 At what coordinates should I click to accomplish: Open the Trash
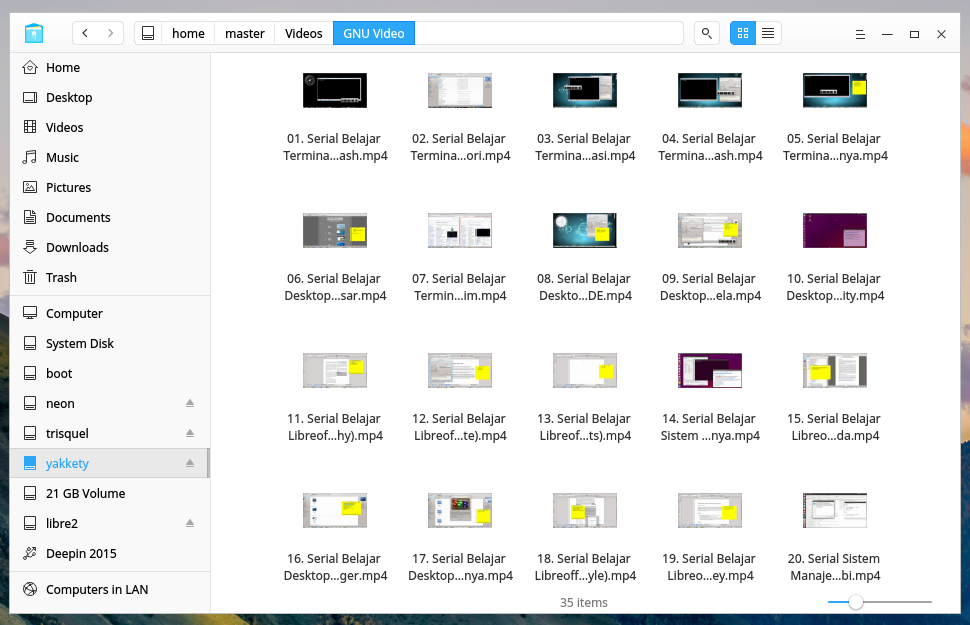click(62, 277)
